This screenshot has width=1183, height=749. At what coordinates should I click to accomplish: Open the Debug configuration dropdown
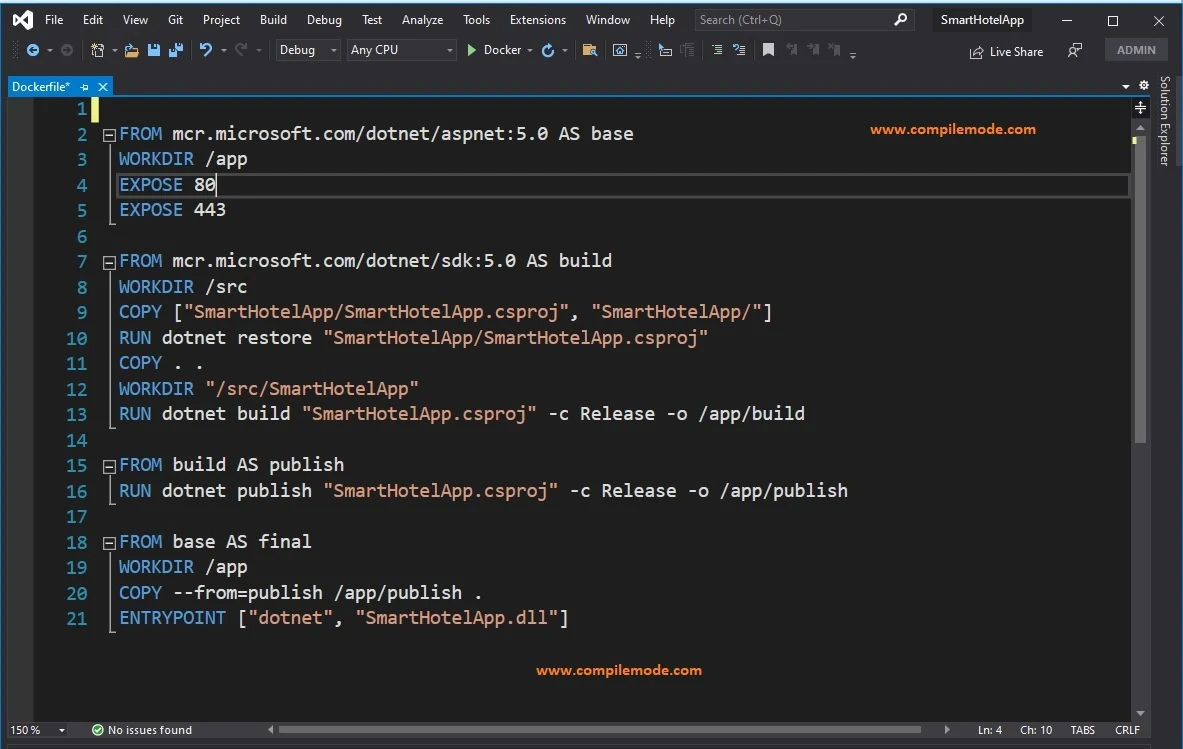click(x=307, y=50)
